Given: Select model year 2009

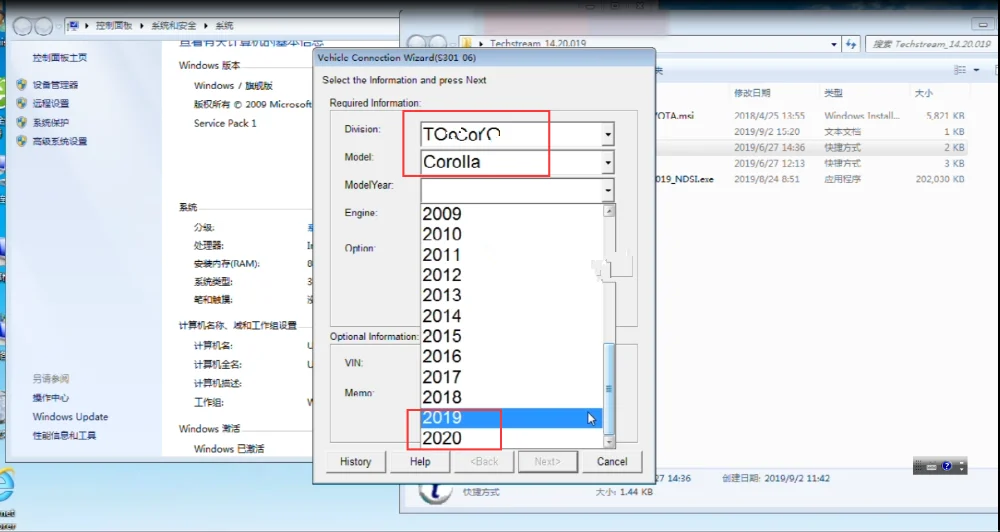Looking at the screenshot, I should [x=511, y=214].
